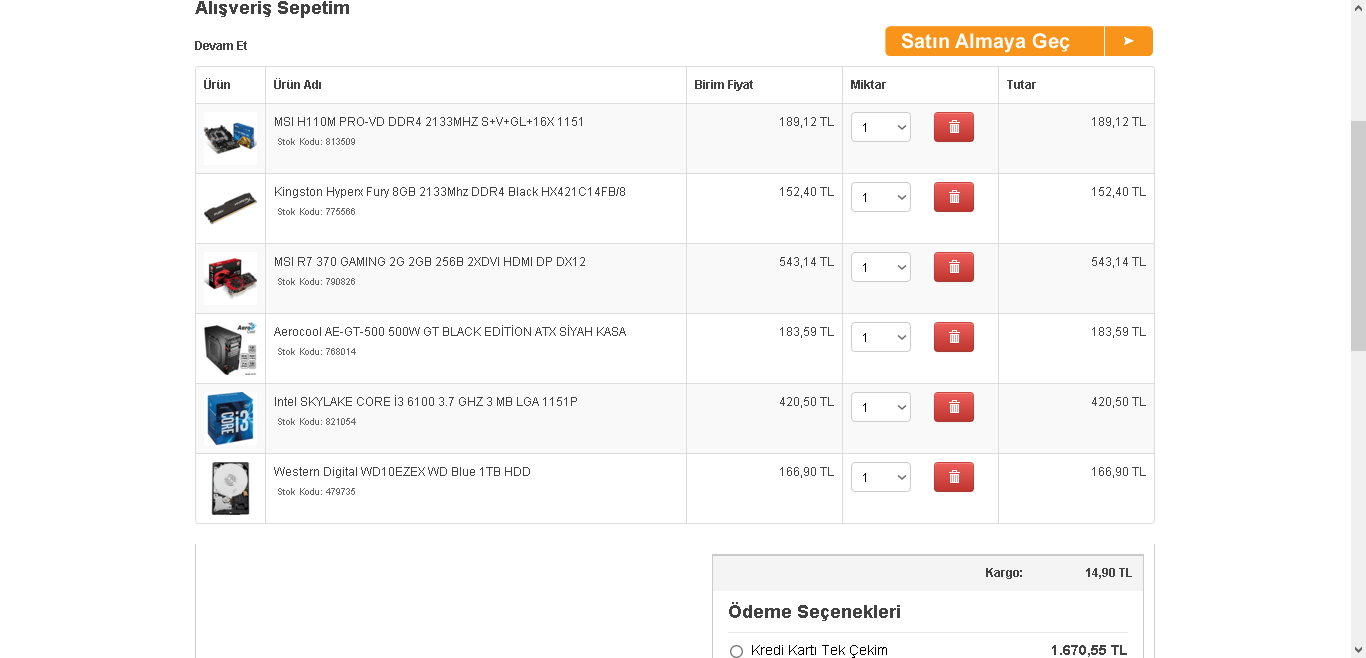Image resolution: width=1366 pixels, height=658 pixels.
Task: Click 1.670,55 TL total price
Action: (x=1089, y=650)
